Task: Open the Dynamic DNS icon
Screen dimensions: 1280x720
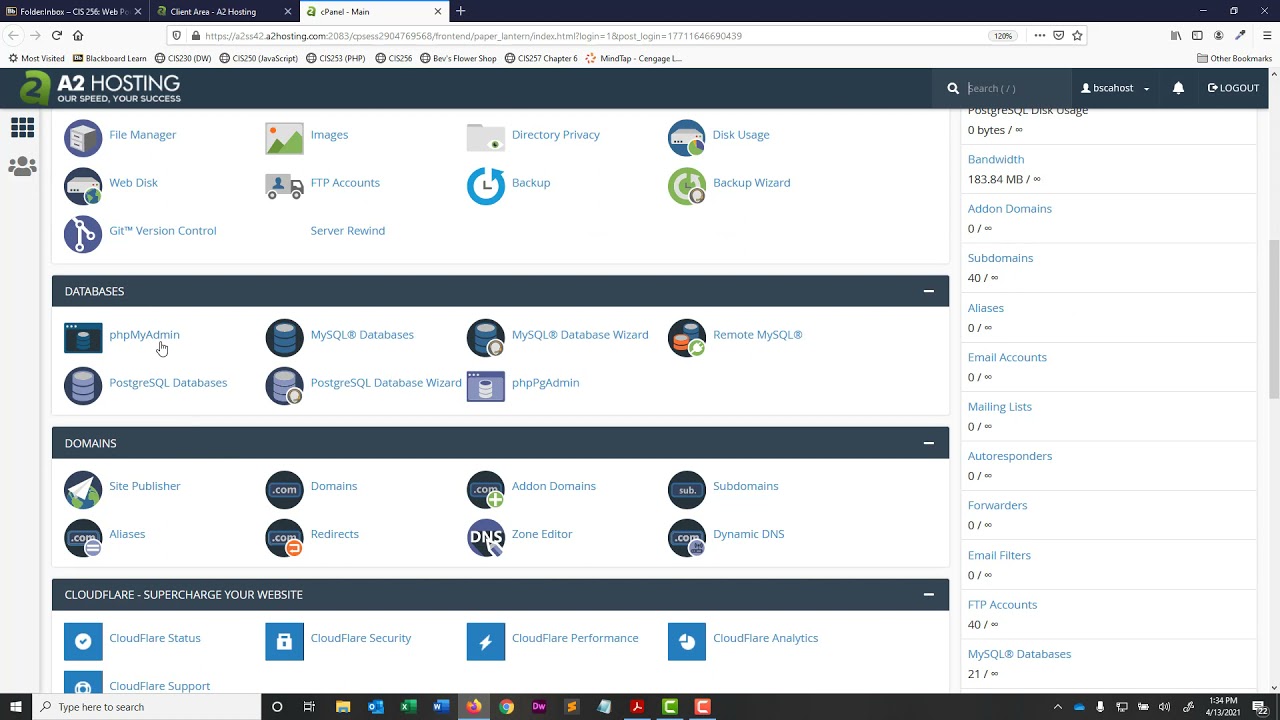Action: [687, 537]
